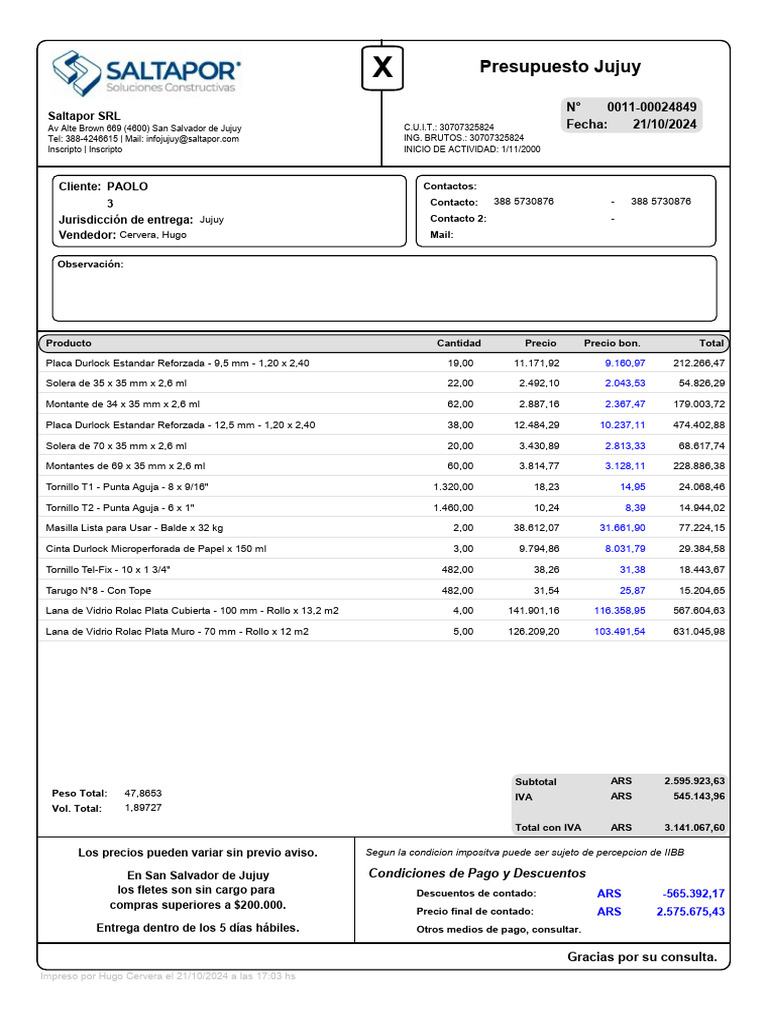Click discounted price 116.358,95
The image size is (768, 1024).
[620, 611]
